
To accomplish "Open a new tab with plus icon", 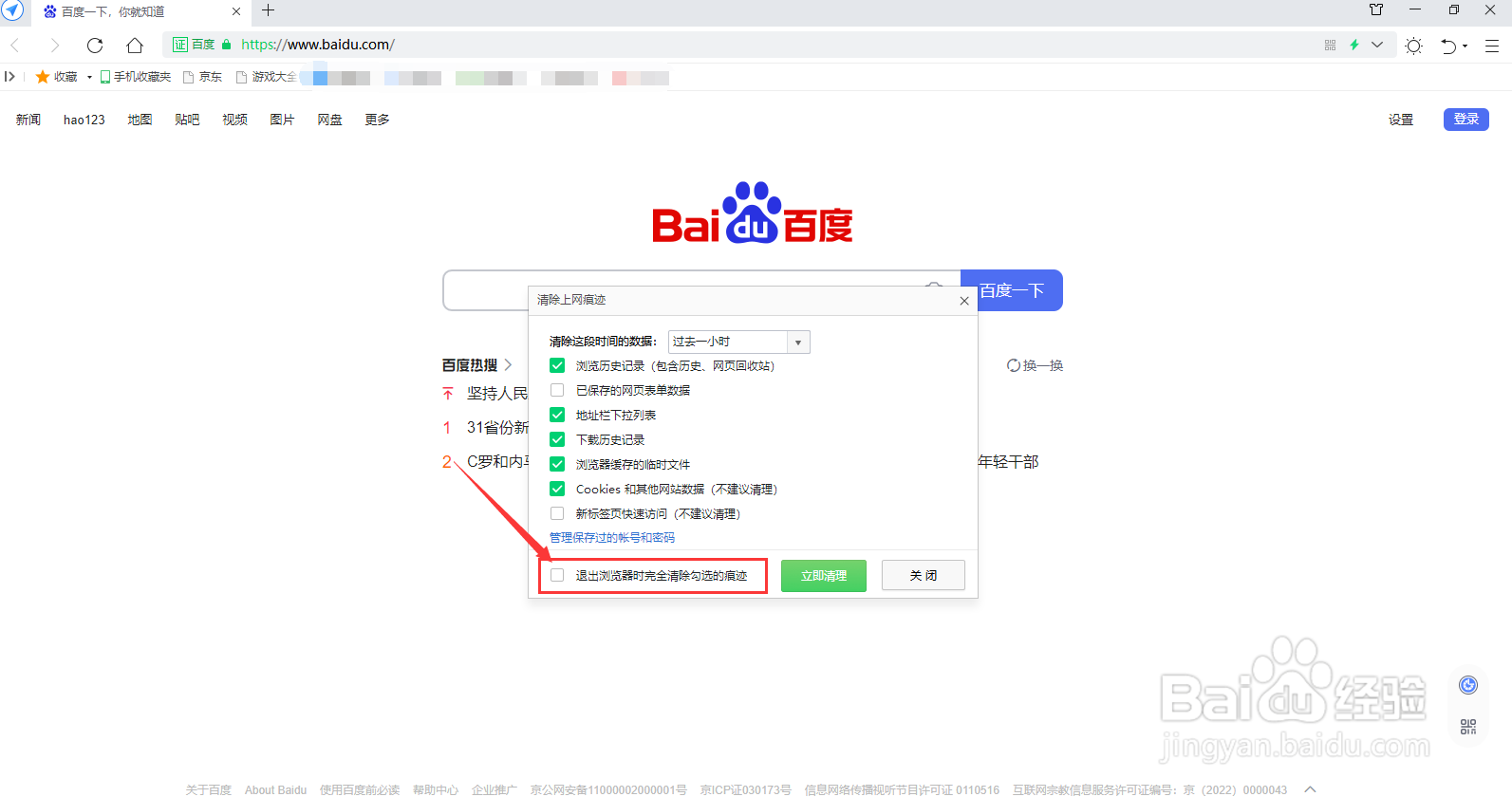I will (x=269, y=10).
